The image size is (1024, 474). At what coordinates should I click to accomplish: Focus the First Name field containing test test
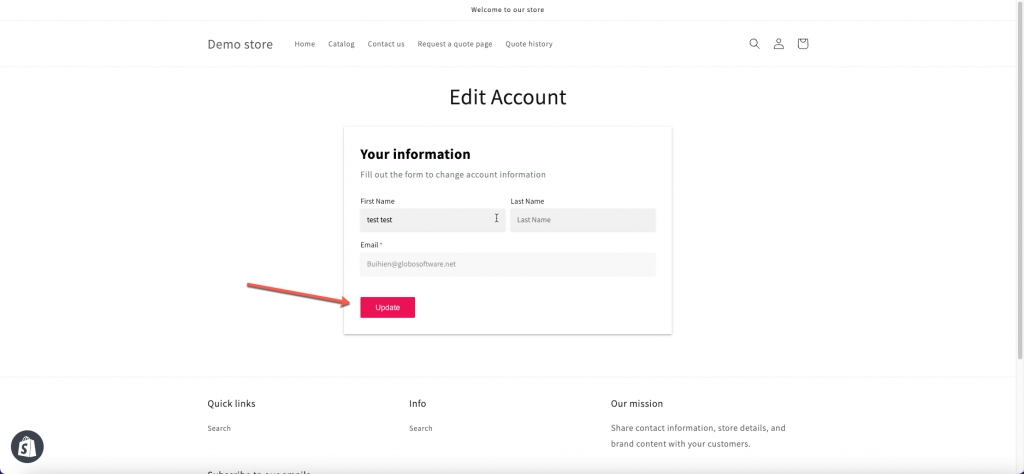click(x=431, y=220)
